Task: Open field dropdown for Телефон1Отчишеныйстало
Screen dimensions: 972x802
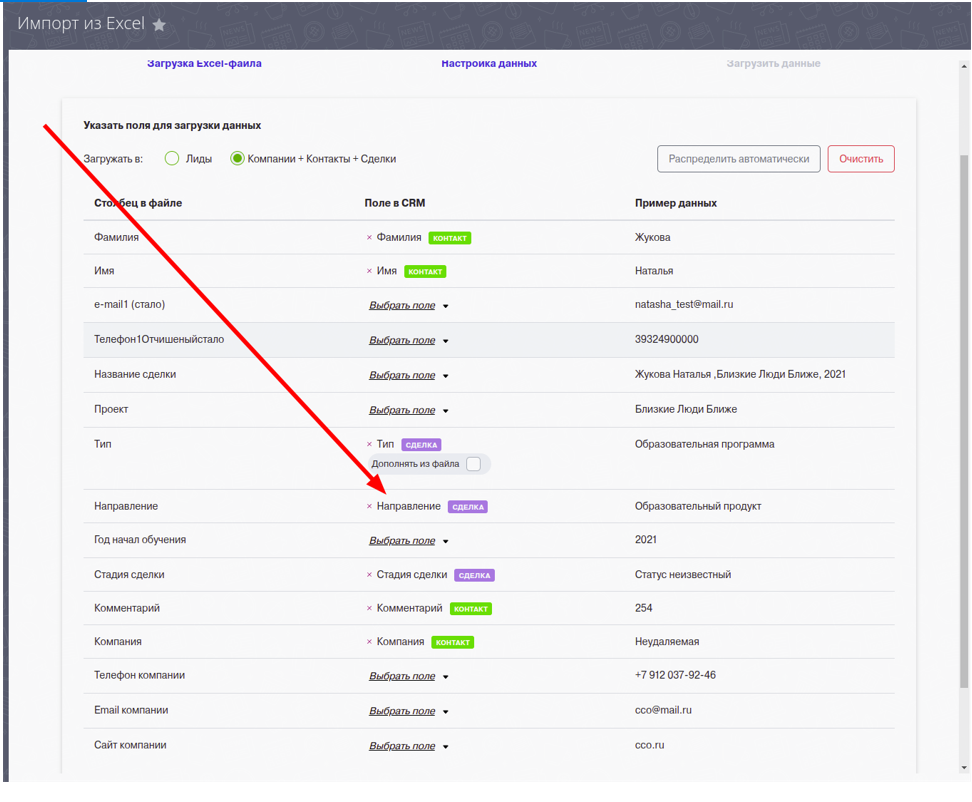Action: coord(409,340)
